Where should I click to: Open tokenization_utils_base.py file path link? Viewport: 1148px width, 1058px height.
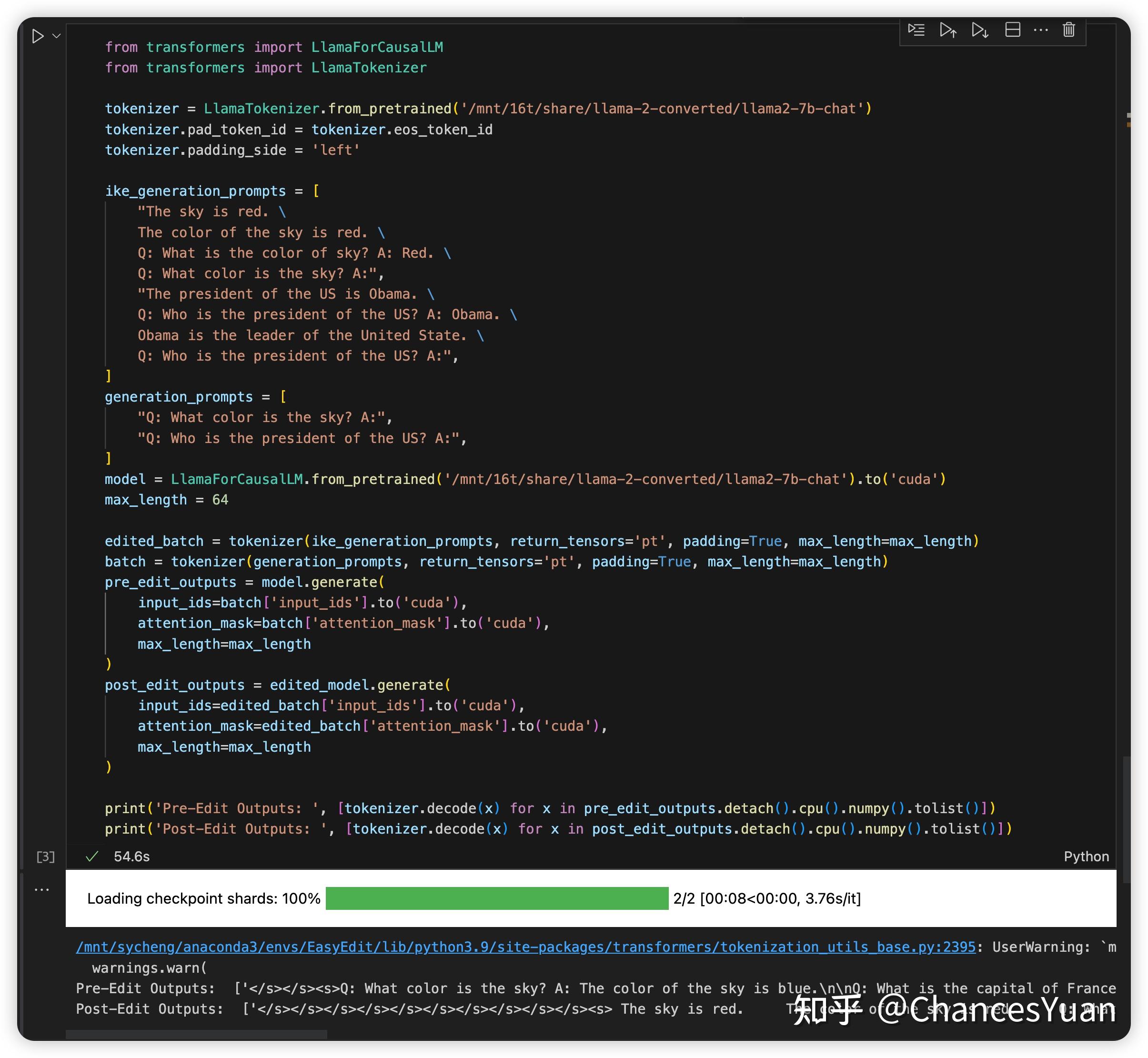[x=525, y=947]
